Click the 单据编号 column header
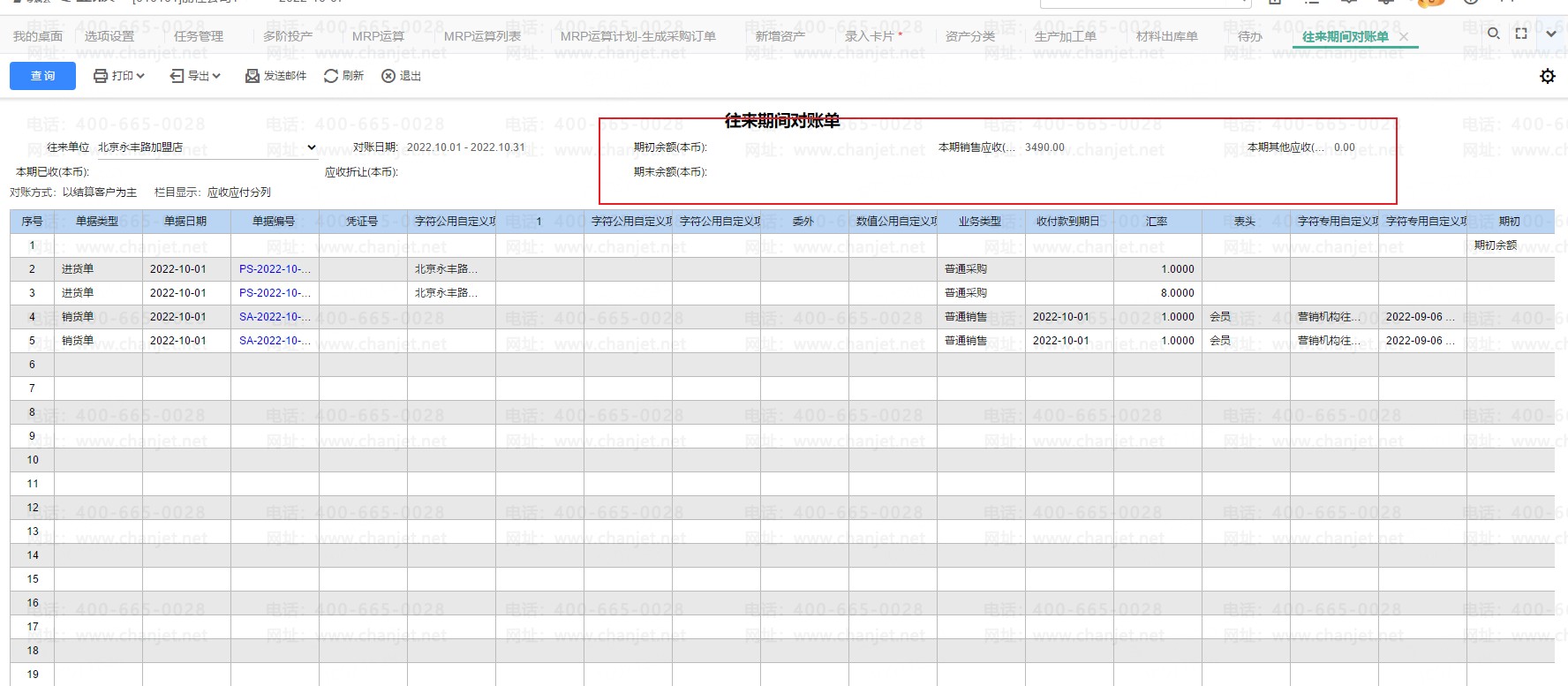Viewport: 1568px width, 686px height. tap(275, 222)
